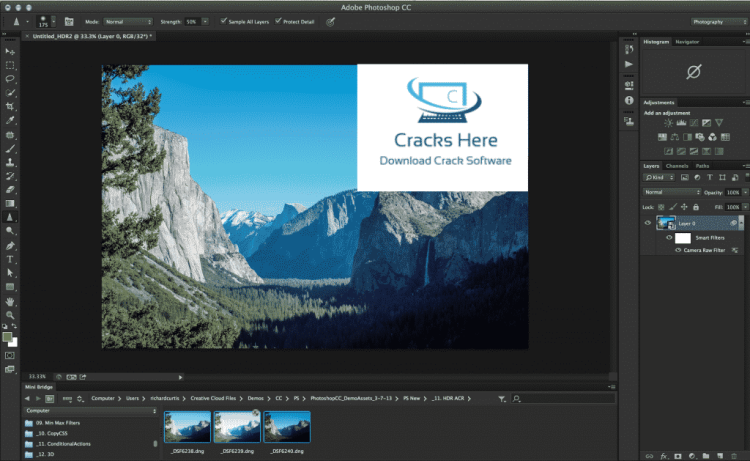Click the foreground color swatch
Image resolution: width=750 pixels, height=461 pixels.
pyautogui.click(x=7, y=337)
